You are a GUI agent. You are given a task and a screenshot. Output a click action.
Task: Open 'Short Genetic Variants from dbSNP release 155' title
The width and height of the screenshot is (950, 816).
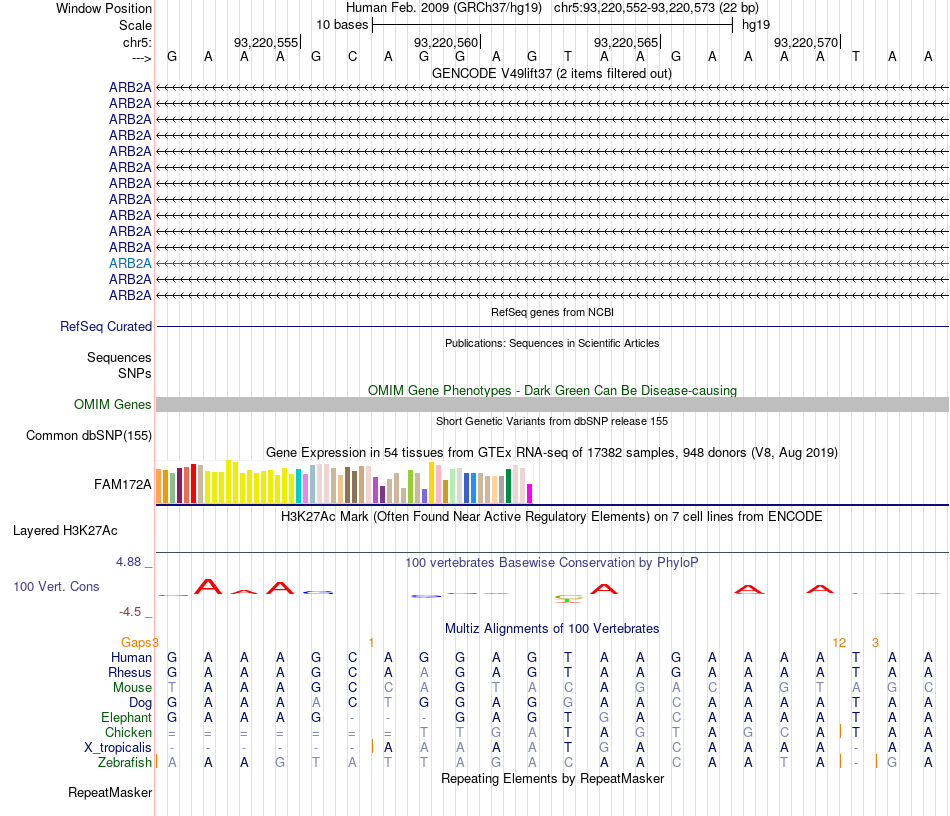(552, 422)
